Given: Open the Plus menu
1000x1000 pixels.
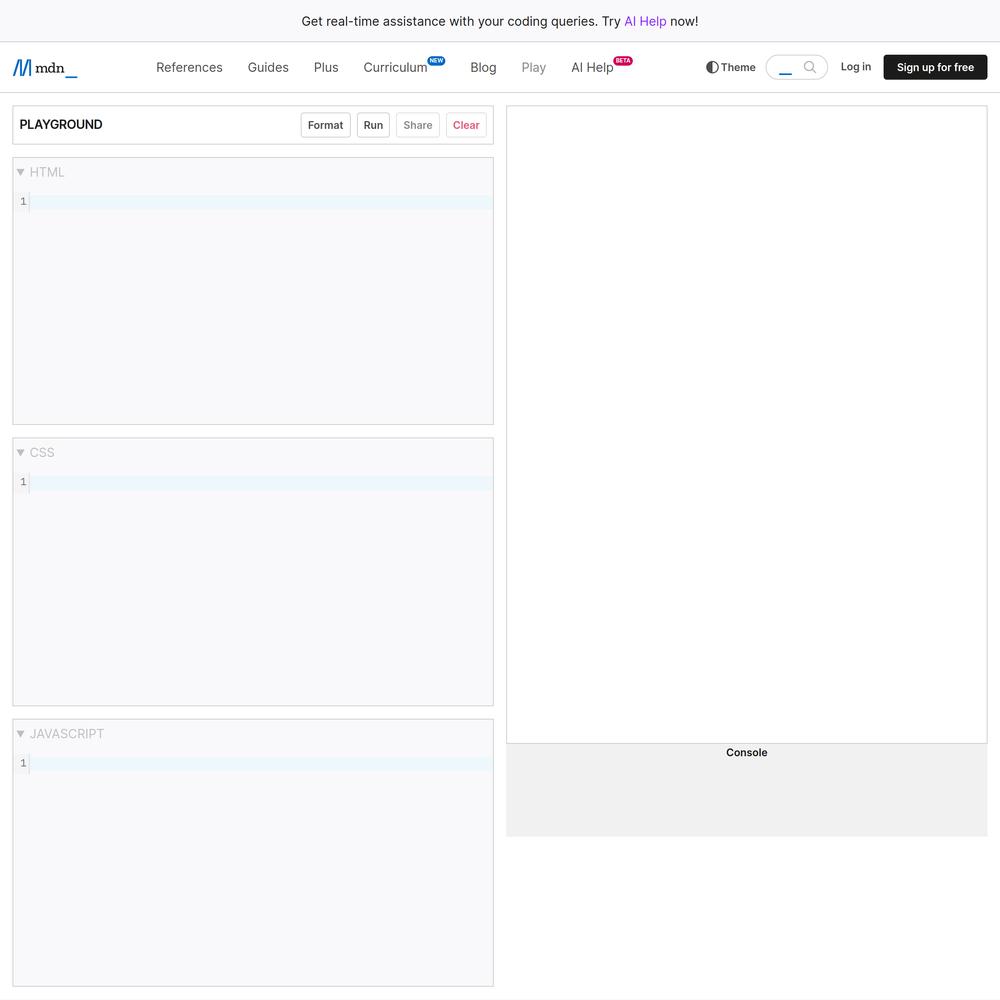Looking at the screenshot, I should point(326,68).
